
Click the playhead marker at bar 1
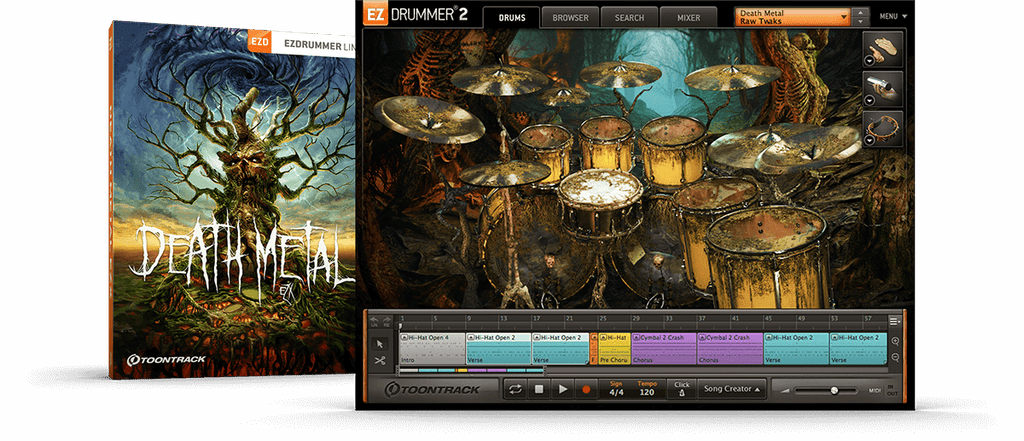pos(400,325)
